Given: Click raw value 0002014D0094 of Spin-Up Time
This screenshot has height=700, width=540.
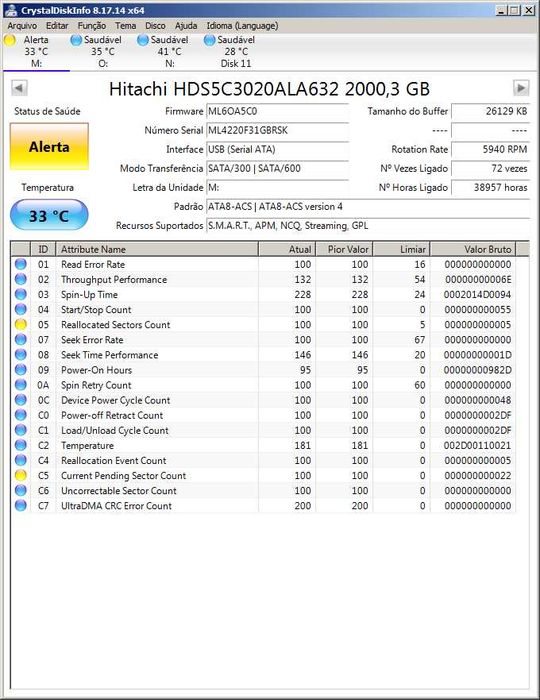Looking at the screenshot, I should pos(477,295).
